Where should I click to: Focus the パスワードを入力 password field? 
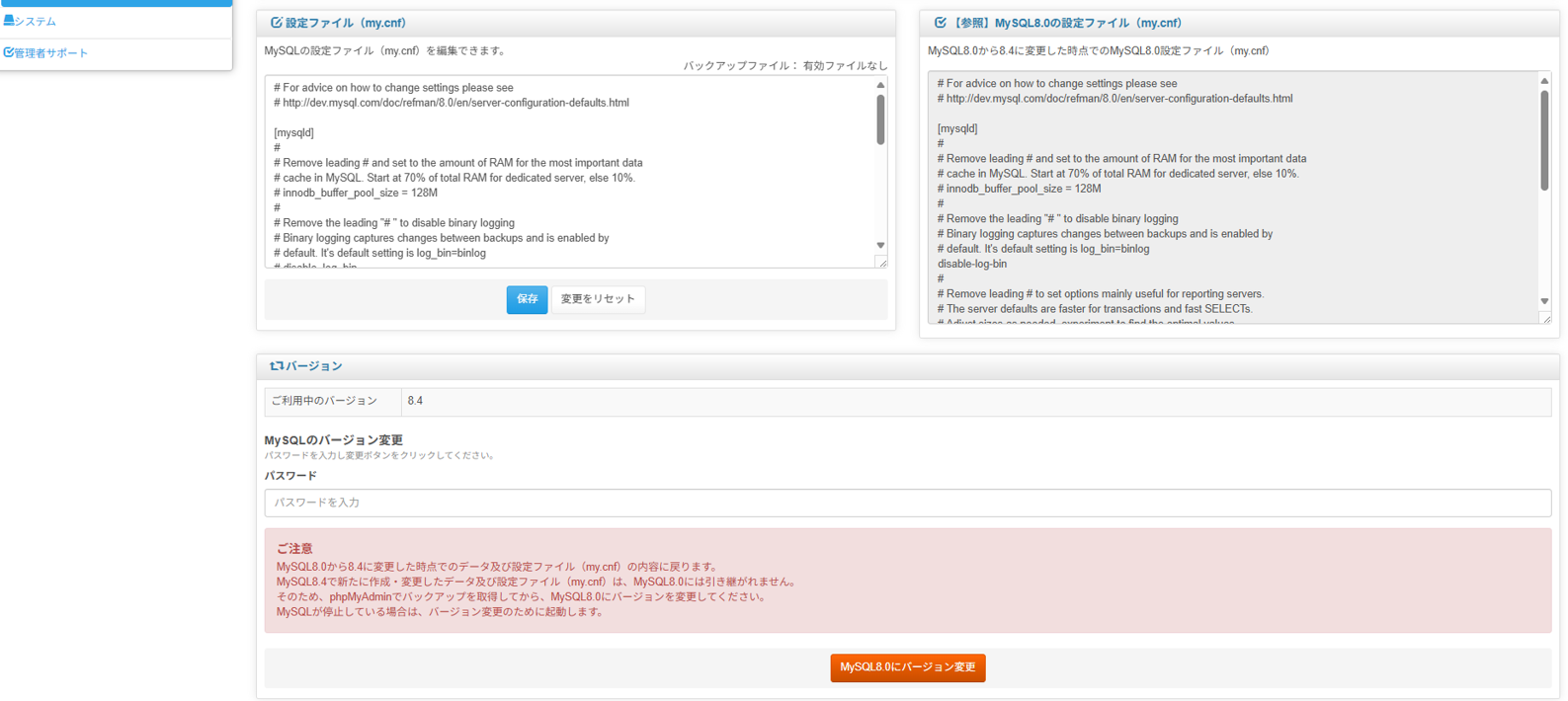(906, 503)
